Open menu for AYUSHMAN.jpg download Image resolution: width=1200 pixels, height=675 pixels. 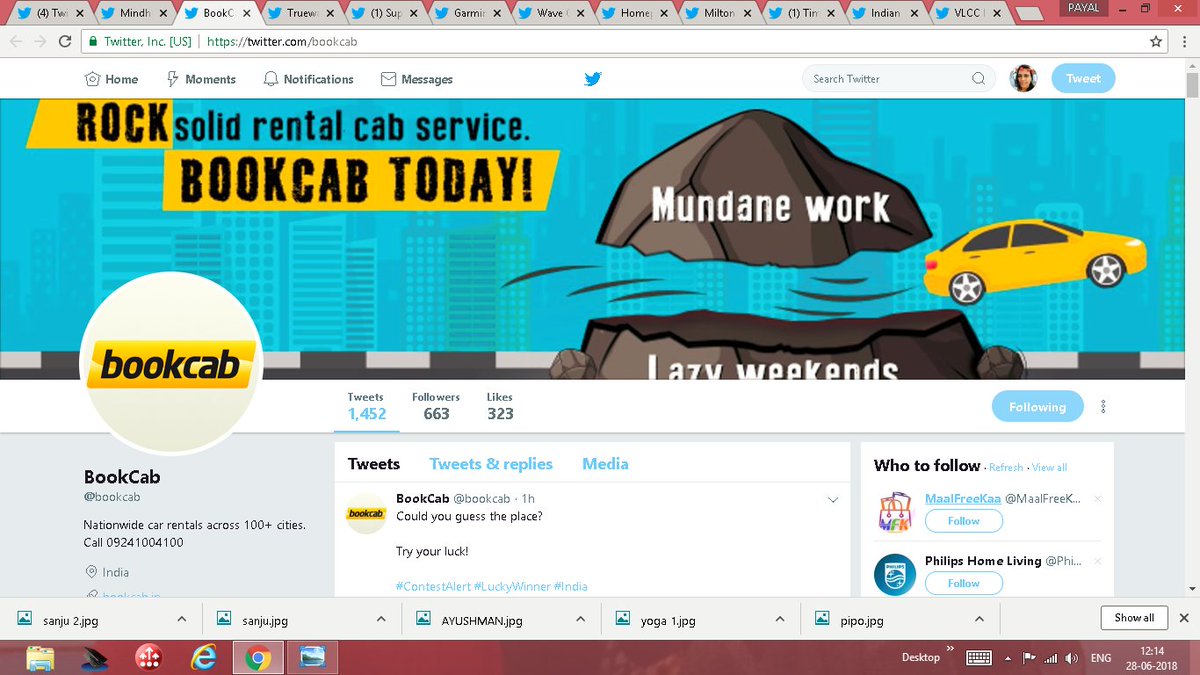(x=581, y=620)
